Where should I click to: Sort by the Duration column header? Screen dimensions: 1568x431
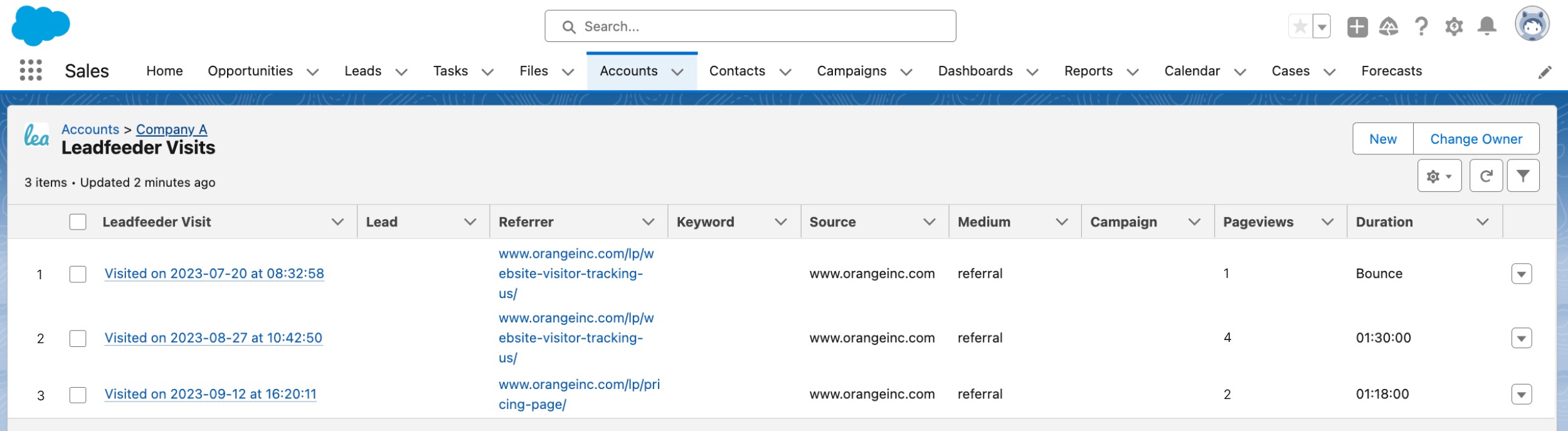(1384, 222)
